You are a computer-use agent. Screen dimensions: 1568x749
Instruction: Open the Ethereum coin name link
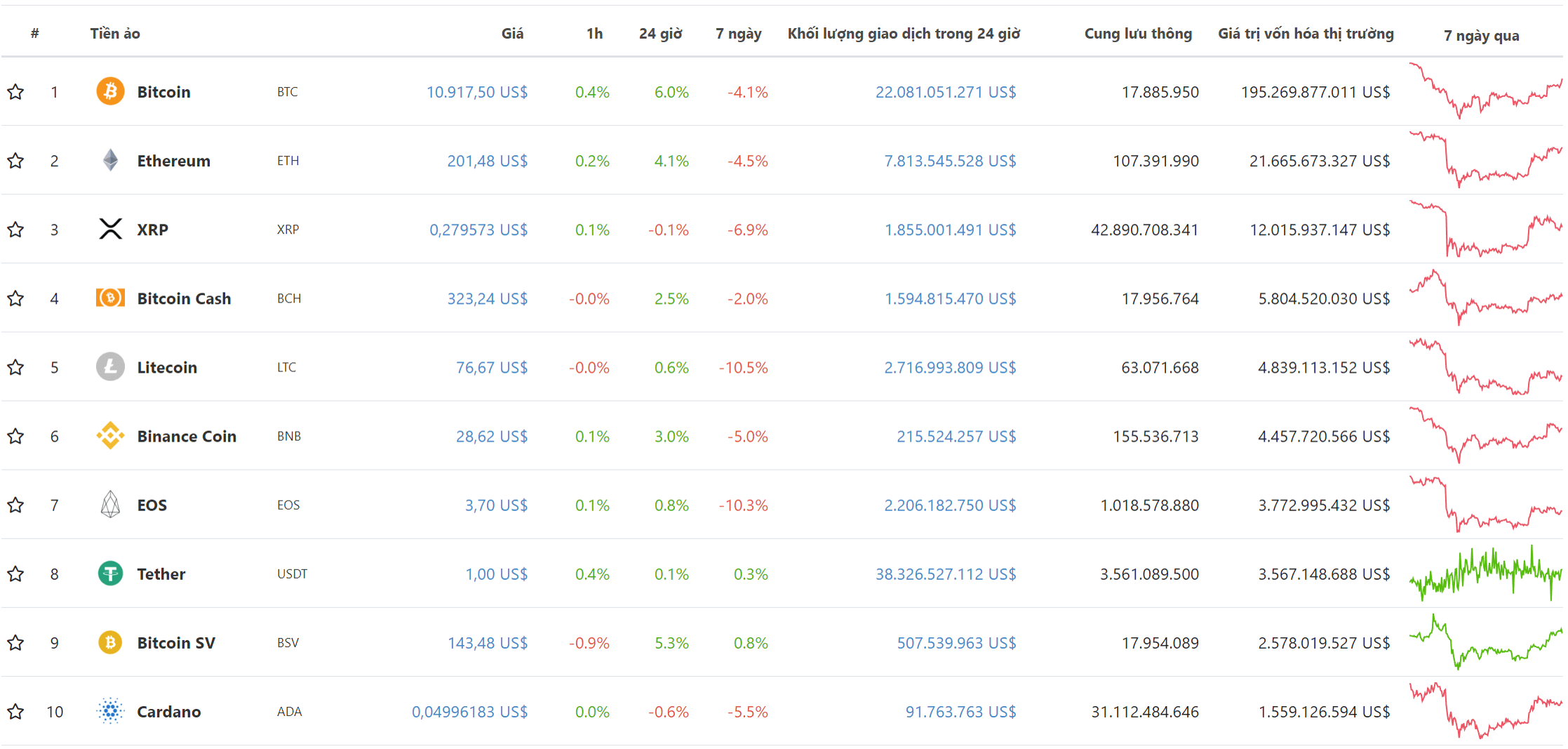173,161
